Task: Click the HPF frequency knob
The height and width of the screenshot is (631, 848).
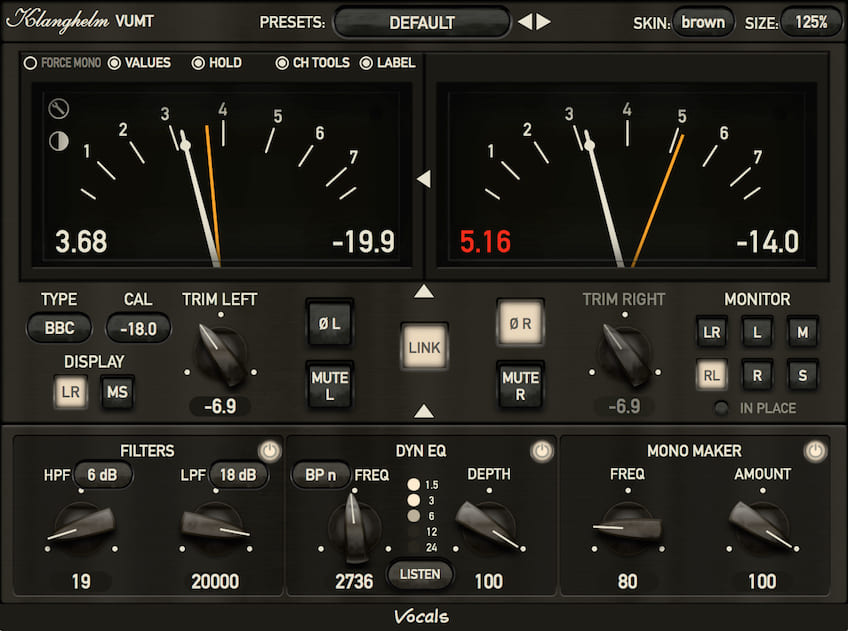Action: tap(81, 528)
